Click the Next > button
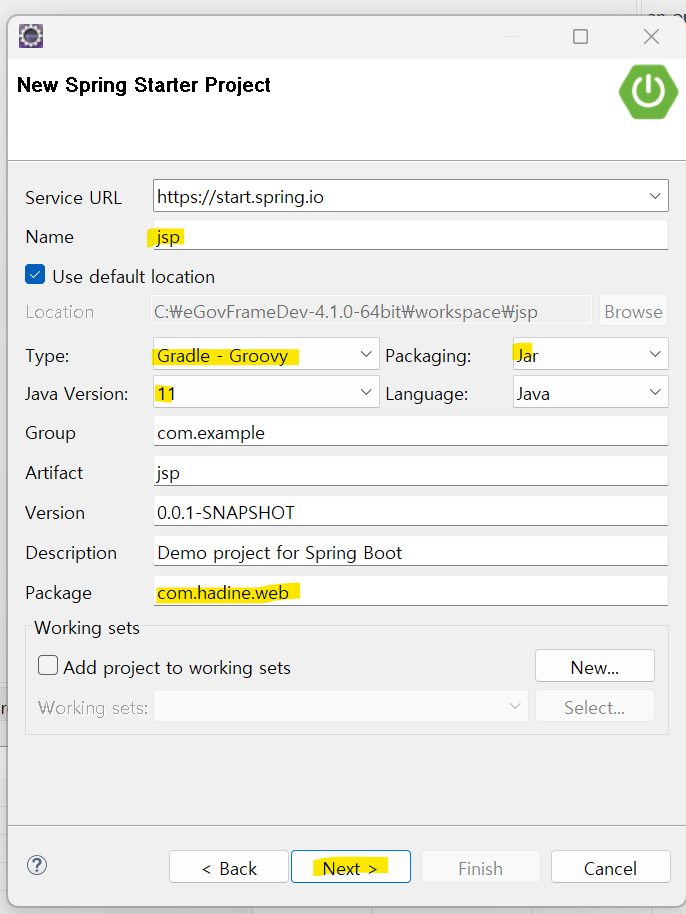The width and height of the screenshot is (686, 914). 351,867
